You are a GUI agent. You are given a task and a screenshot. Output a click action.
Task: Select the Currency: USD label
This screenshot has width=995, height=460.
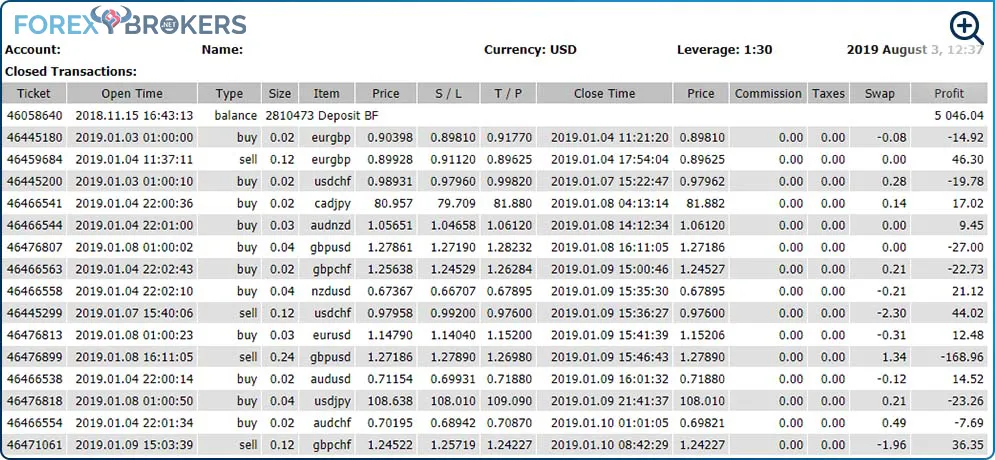click(x=530, y=49)
